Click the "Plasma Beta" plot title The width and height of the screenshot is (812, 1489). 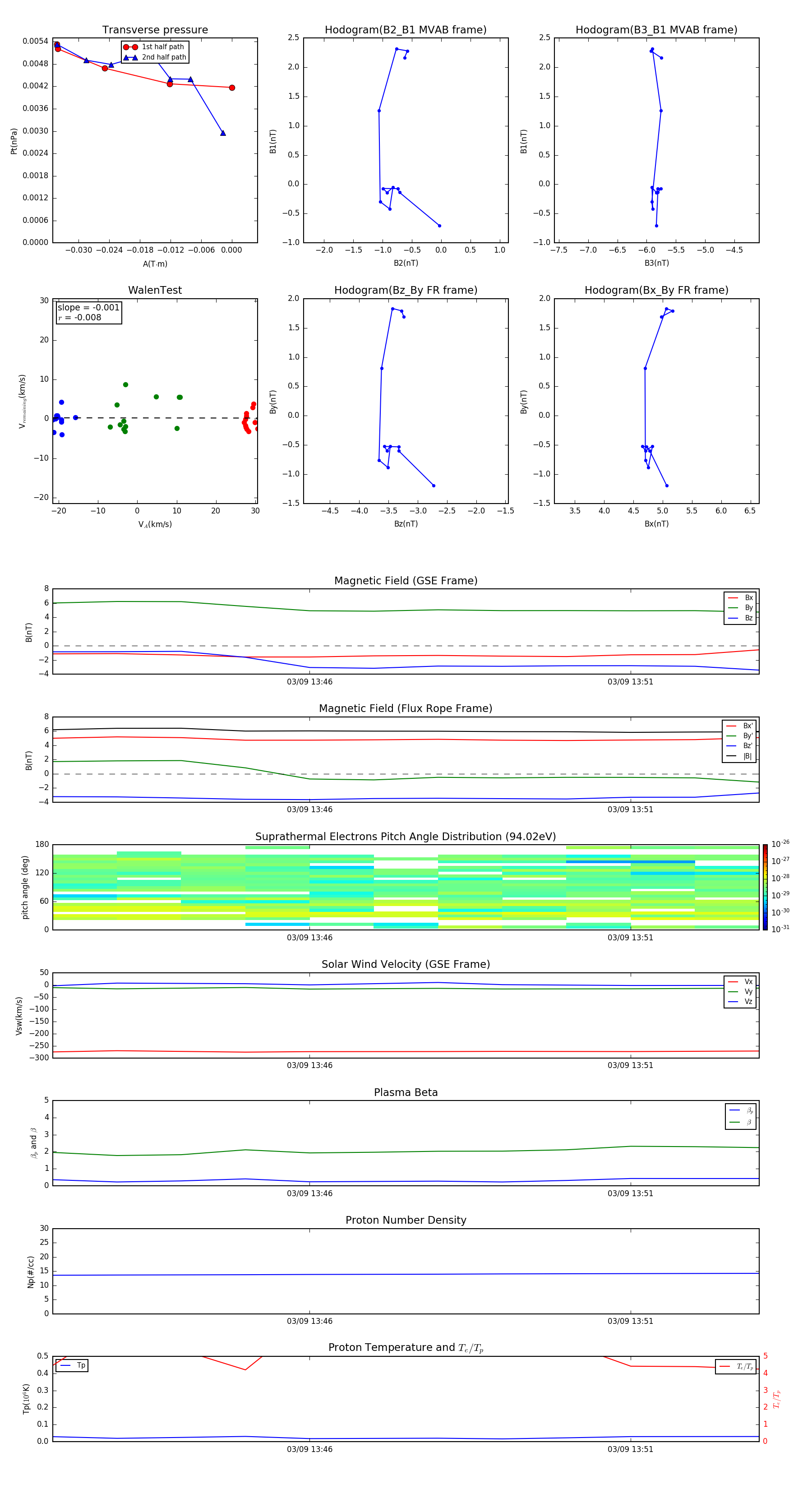click(406, 1092)
